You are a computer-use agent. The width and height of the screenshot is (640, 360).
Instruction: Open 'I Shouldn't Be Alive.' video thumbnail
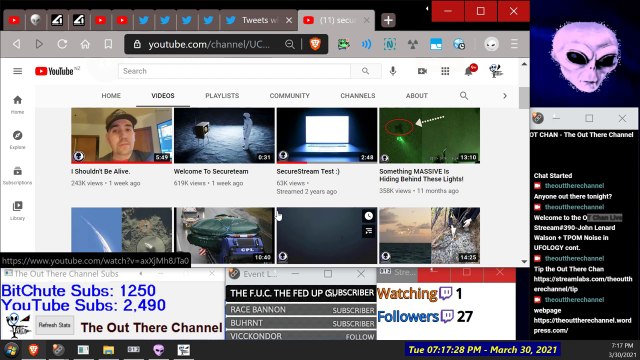click(x=121, y=136)
